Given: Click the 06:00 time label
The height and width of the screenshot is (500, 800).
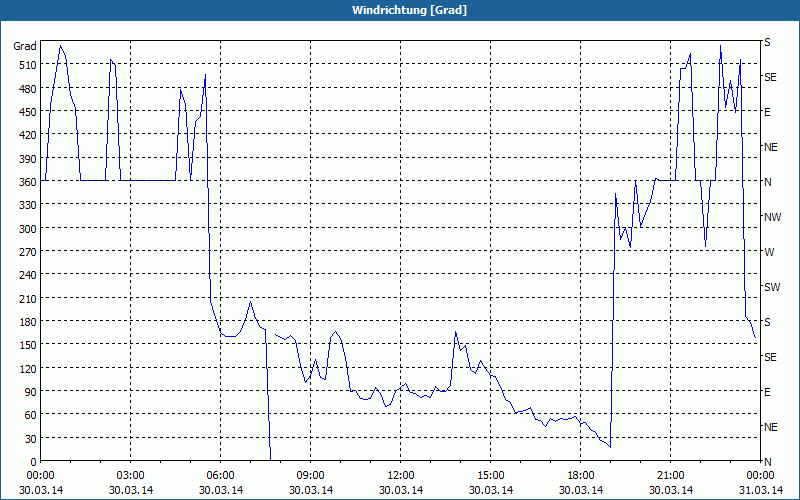Looking at the screenshot, I should pyautogui.click(x=220, y=476).
